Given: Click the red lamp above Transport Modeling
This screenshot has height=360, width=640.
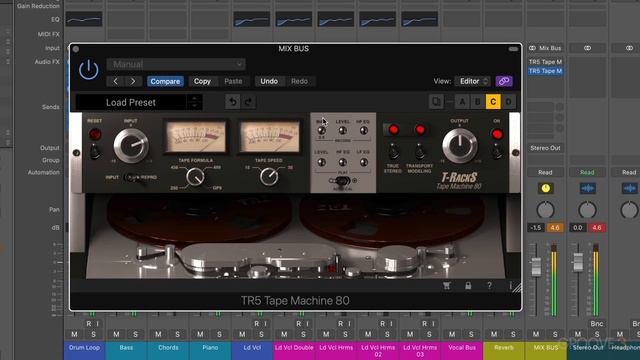Looking at the screenshot, I should pyautogui.click(x=420, y=130).
